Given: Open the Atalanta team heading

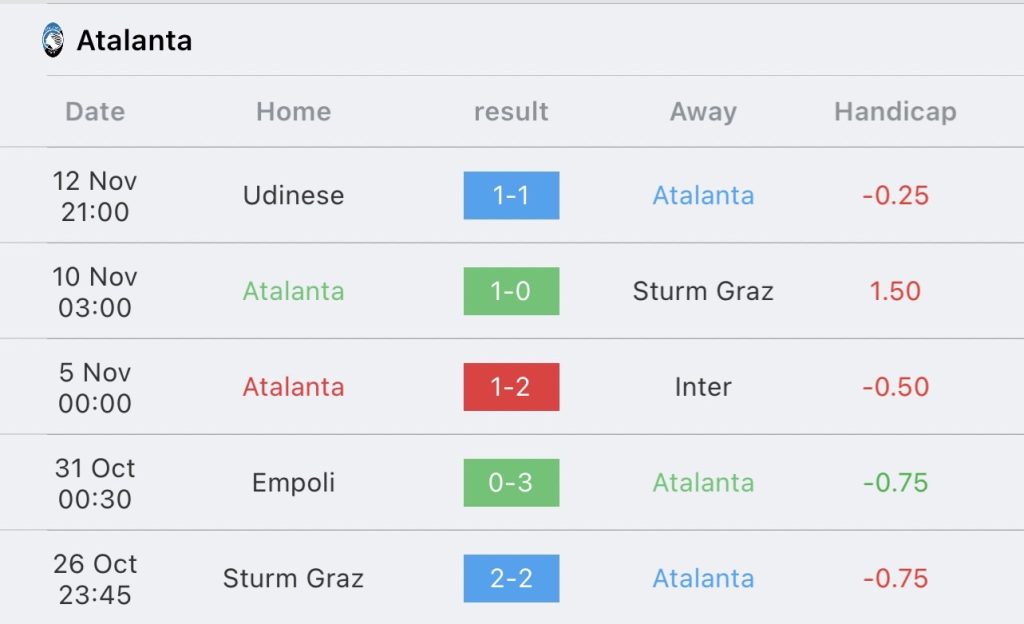Looking at the screenshot, I should (x=135, y=40).
